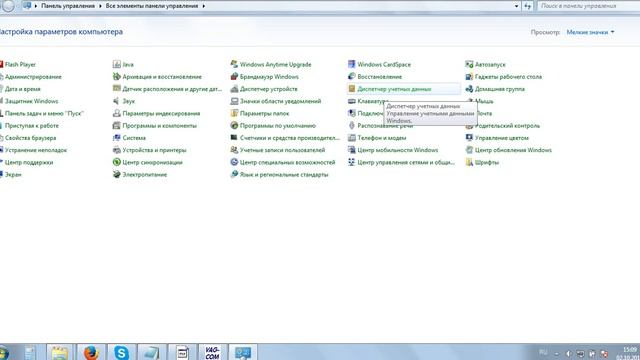The width and height of the screenshot is (640, 360).
Task: Click the Клавиатура keyboard icon
Action: tap(351, 101)
